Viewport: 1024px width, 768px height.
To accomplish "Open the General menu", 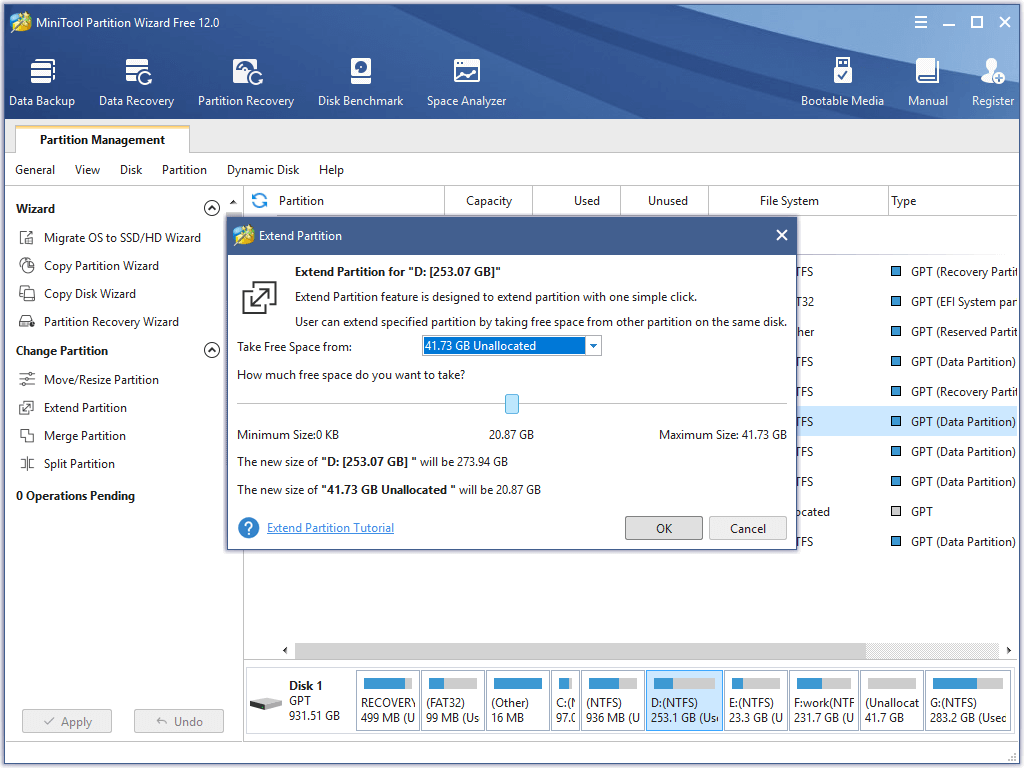I will coord(35,170).
